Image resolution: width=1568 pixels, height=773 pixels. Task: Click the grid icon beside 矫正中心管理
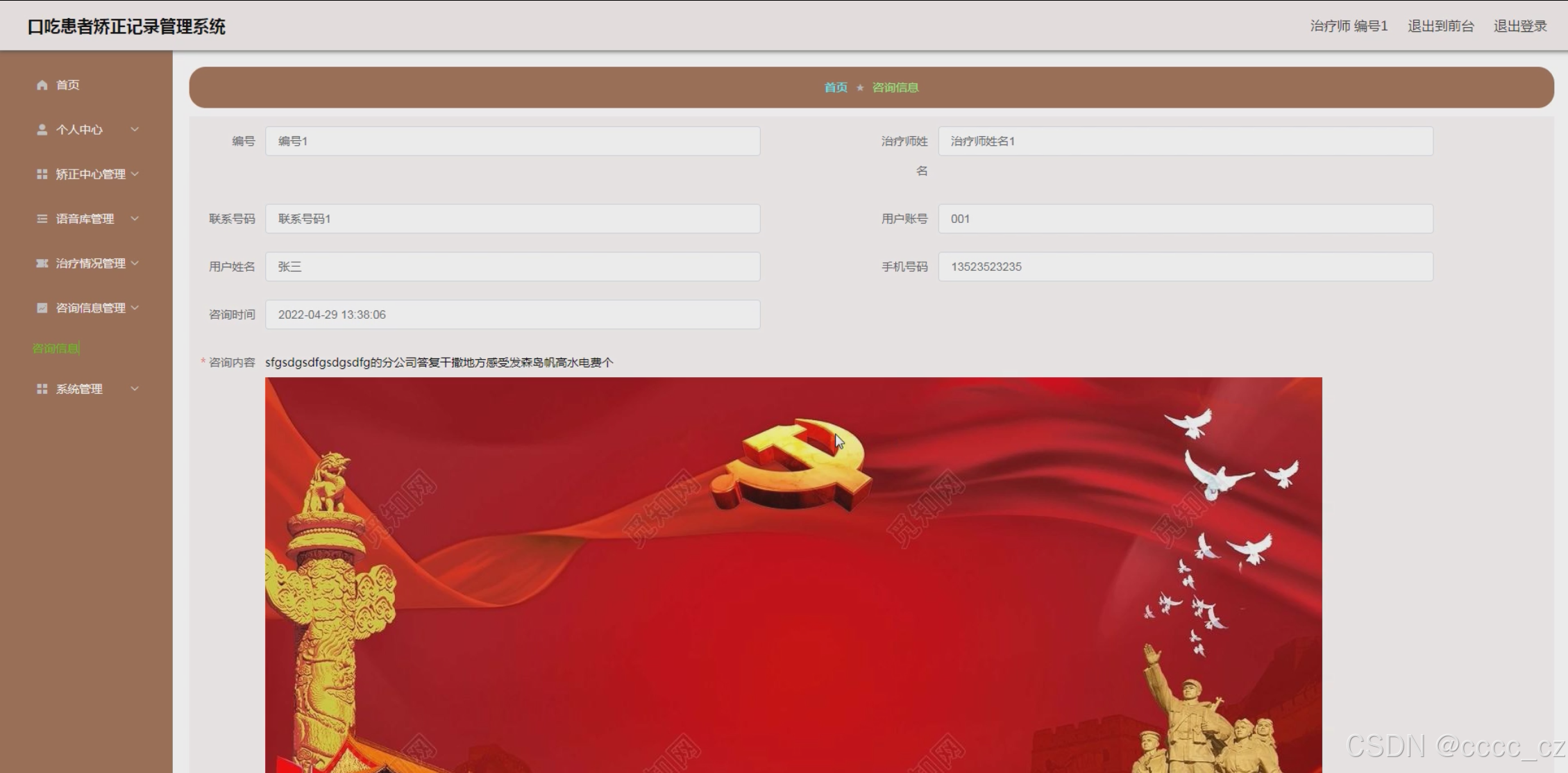42,174
